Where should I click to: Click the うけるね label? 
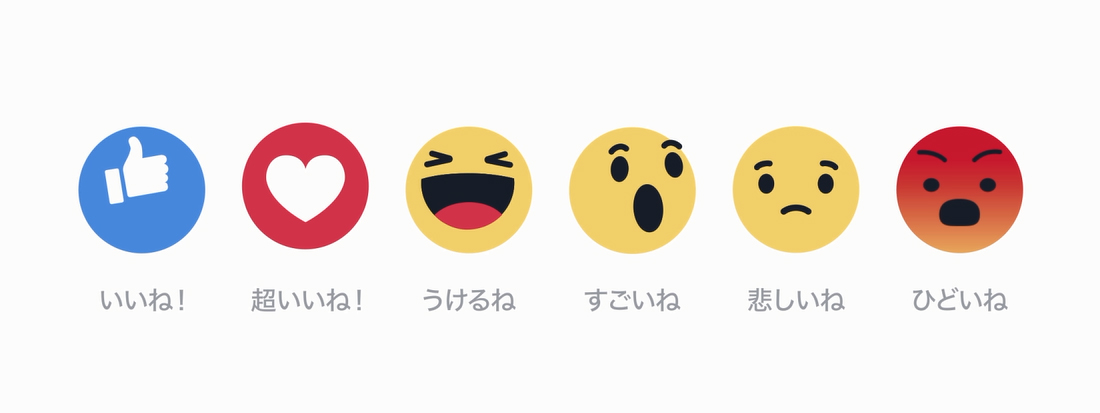point(469,301)
